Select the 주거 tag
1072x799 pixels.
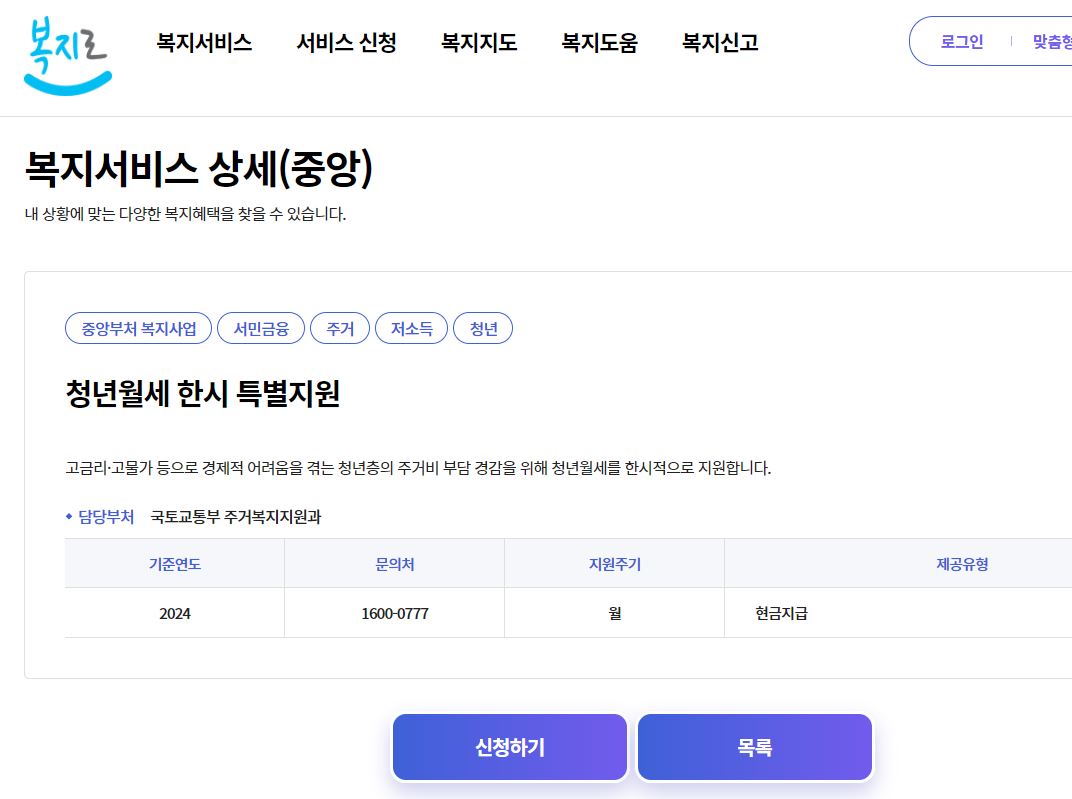[x=340, y=328]
